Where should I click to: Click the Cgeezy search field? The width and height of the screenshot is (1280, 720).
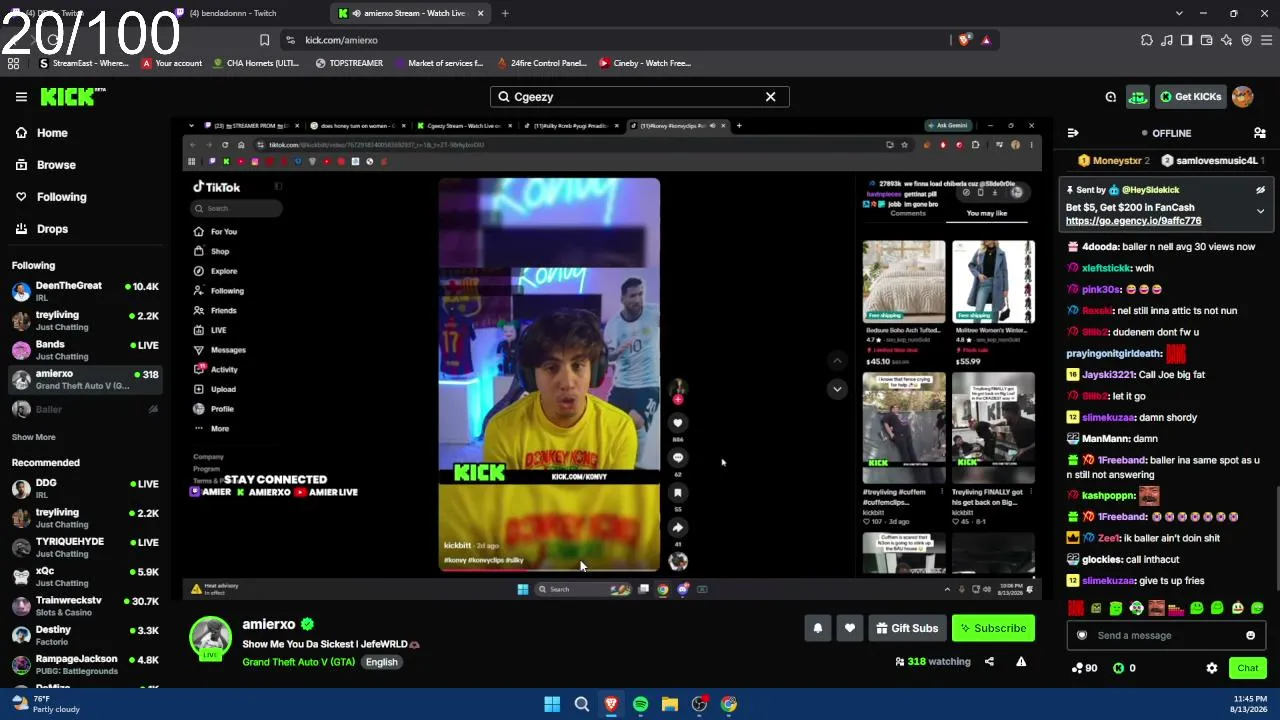(640, 97)
